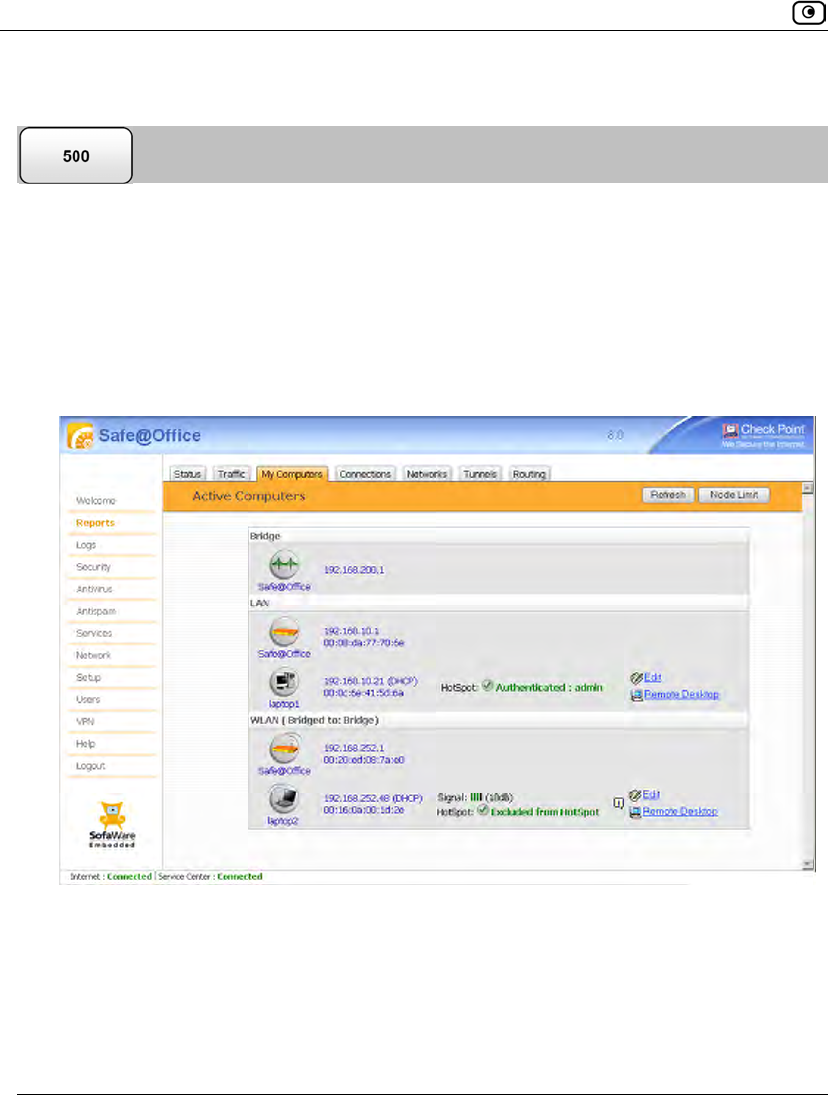The image size is (828, 1095).
Task: Click the Excluded from HotSpot check icon
Action: (x=482, y=810)
